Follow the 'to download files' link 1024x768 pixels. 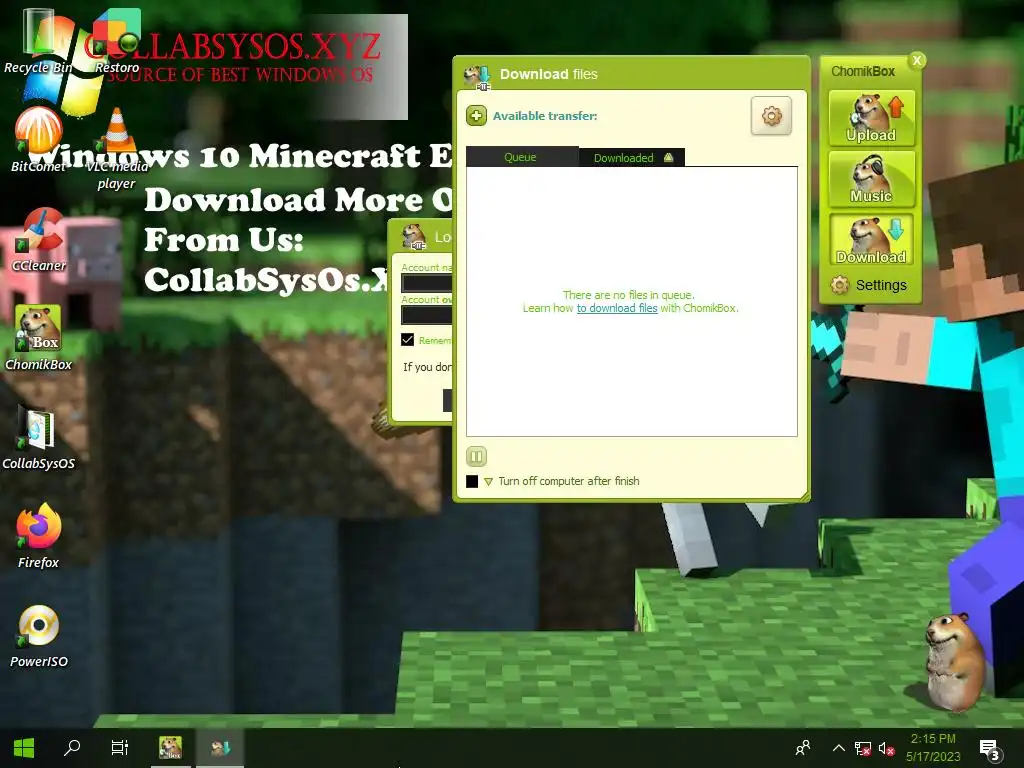(616, 308)
